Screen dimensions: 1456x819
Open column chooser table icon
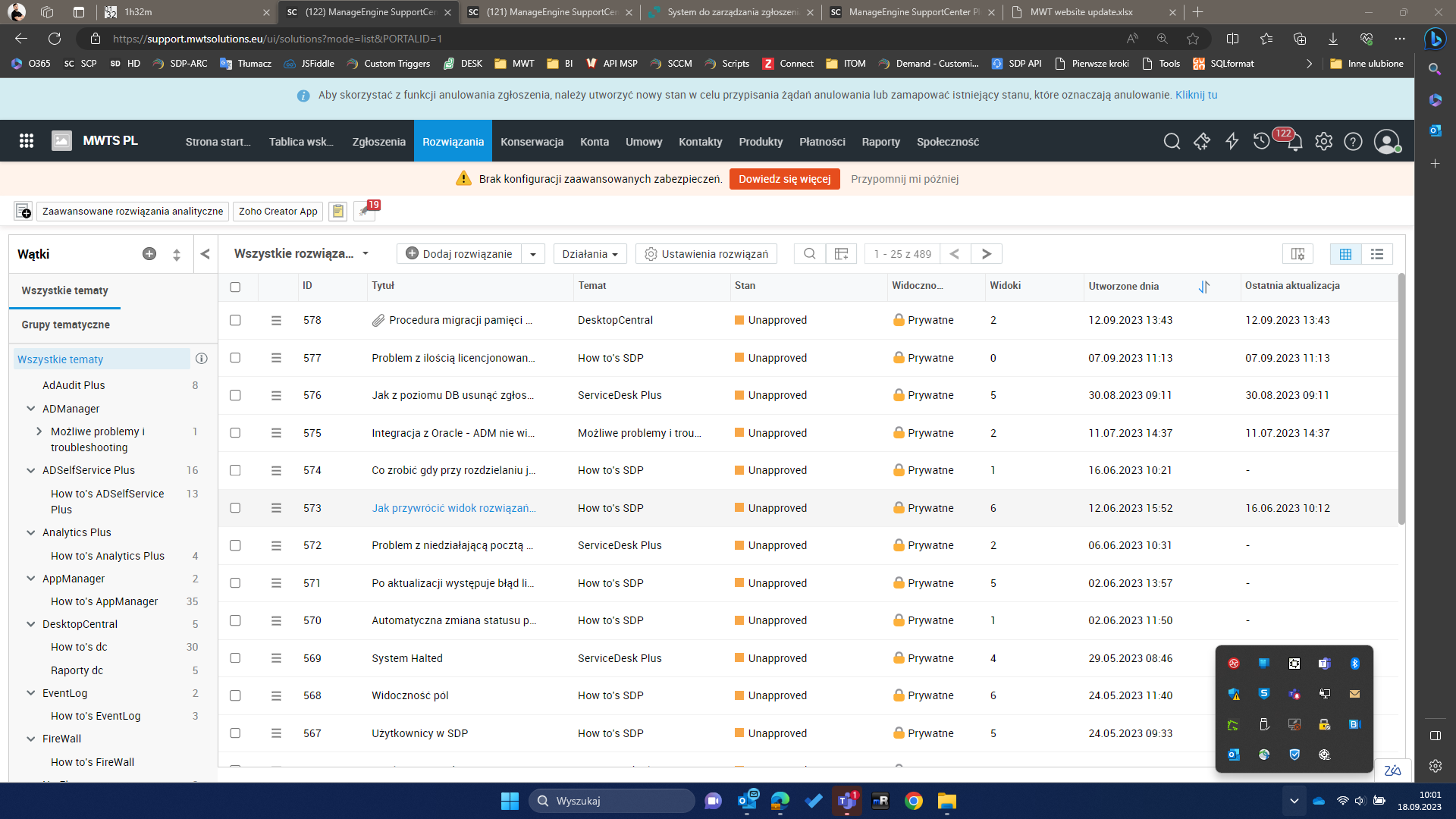point(841,254)
